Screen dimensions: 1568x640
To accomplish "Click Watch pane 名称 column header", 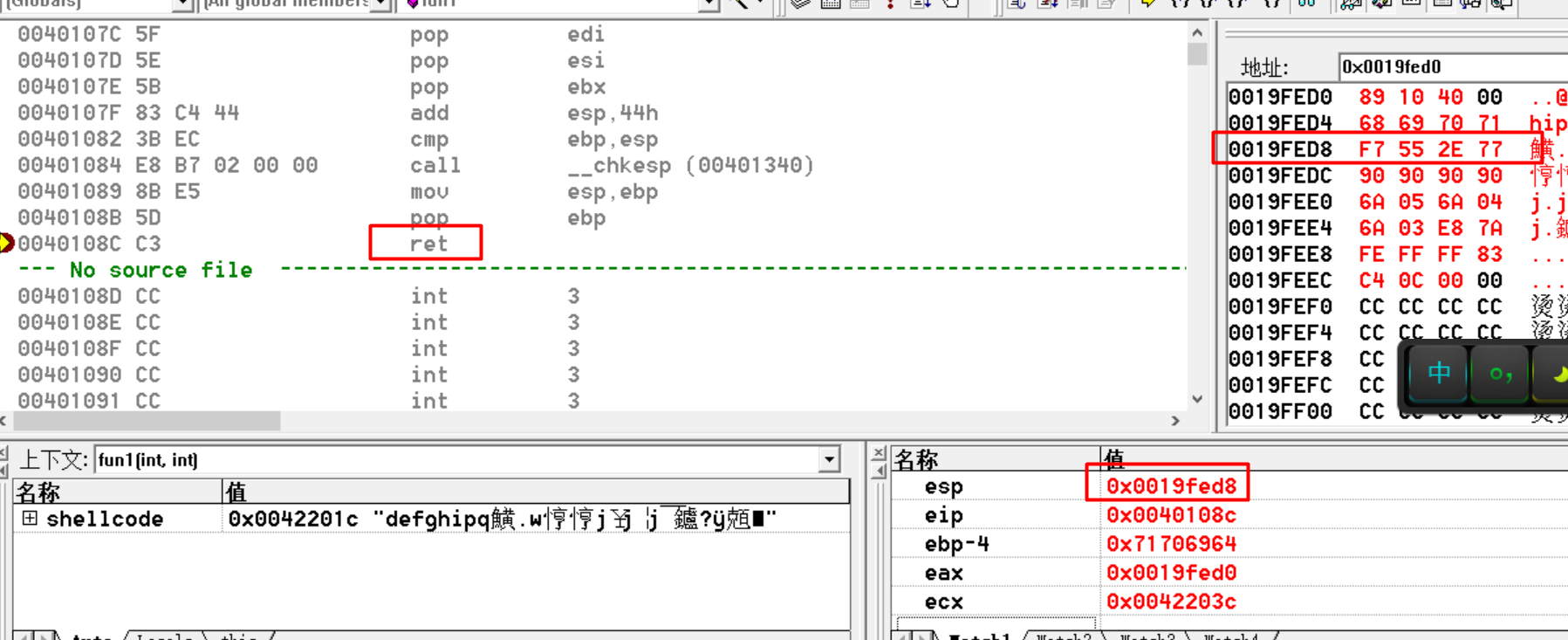I will point(996,459).
